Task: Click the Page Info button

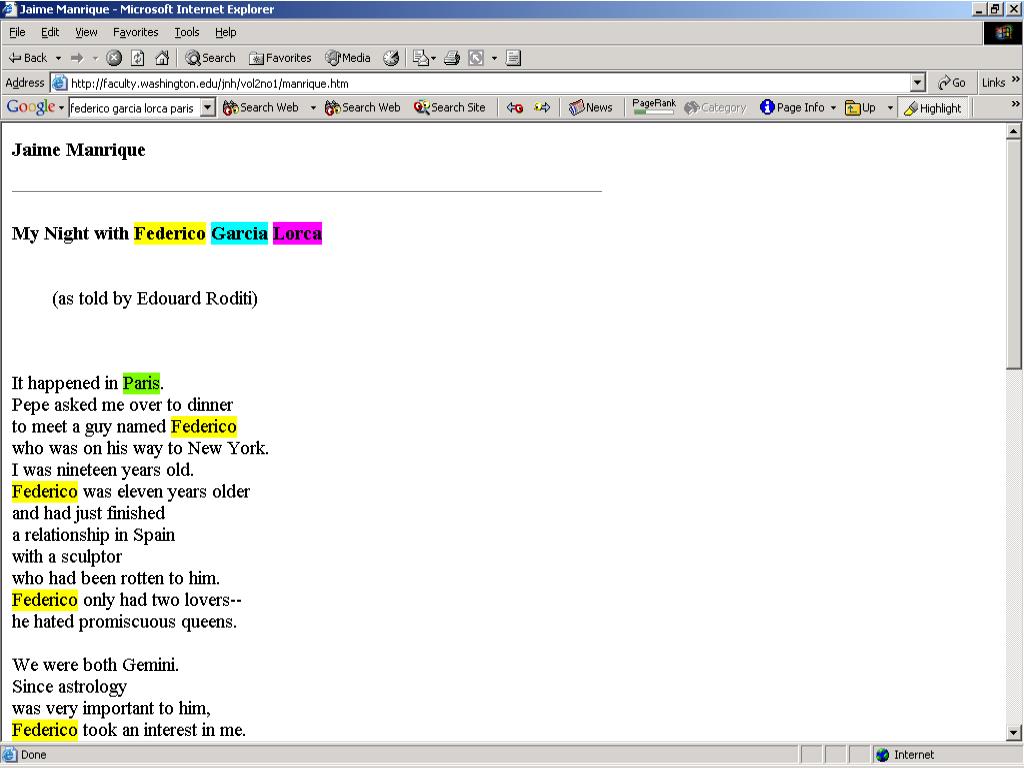Action: (x=792, y=108)
